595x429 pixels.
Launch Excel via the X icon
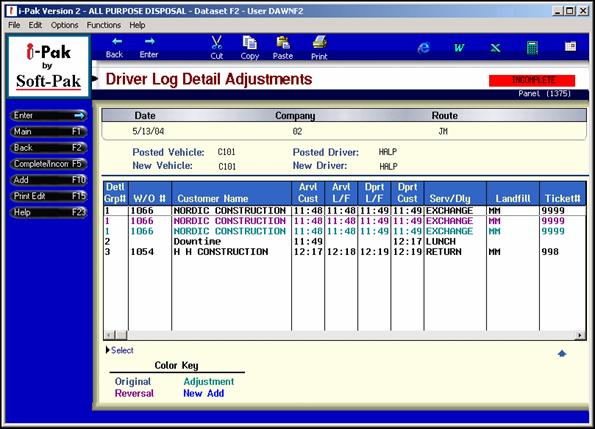pyautogui.click(x=495, y=48)
